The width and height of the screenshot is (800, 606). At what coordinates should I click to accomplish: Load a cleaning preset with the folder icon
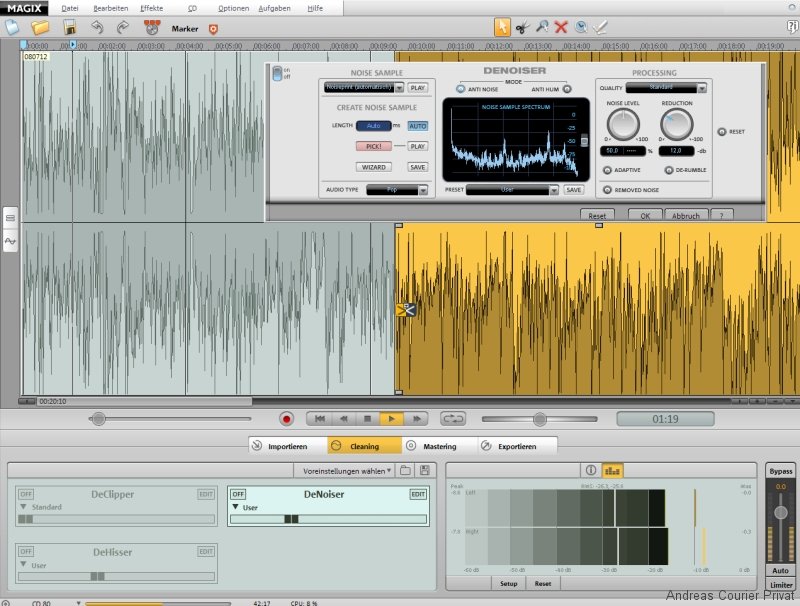point(406,470)
